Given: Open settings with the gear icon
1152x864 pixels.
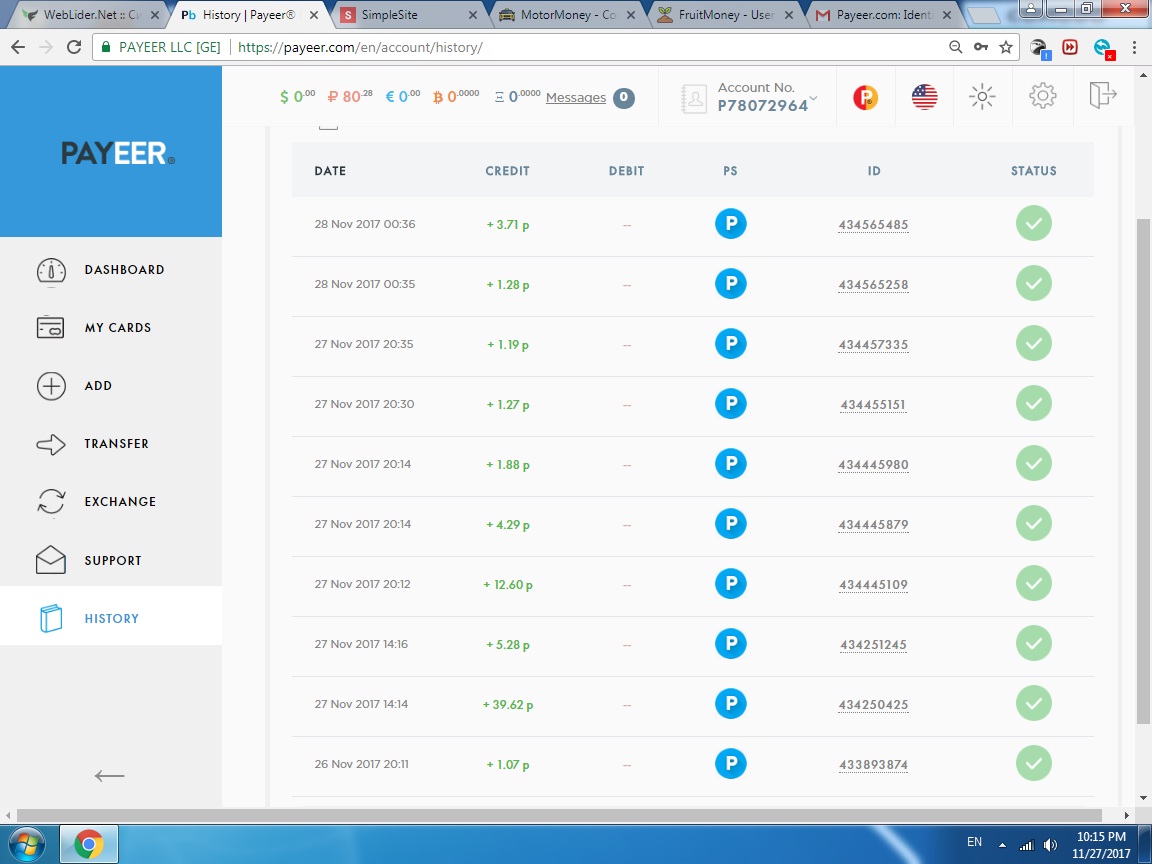Looking at the screenshot, I should 1043,96.
